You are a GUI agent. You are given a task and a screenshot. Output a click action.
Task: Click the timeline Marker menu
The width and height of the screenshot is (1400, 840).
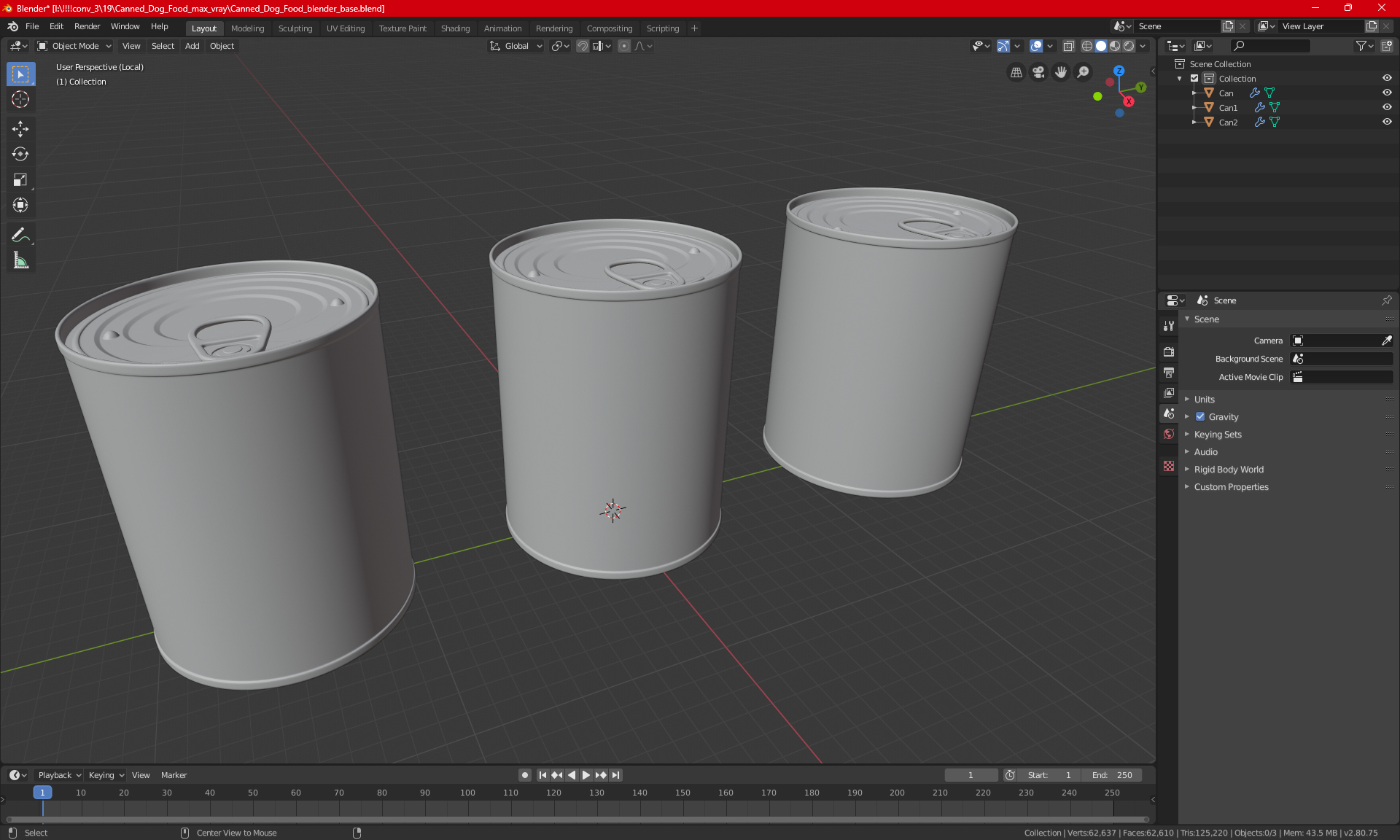tap(174, 775)
